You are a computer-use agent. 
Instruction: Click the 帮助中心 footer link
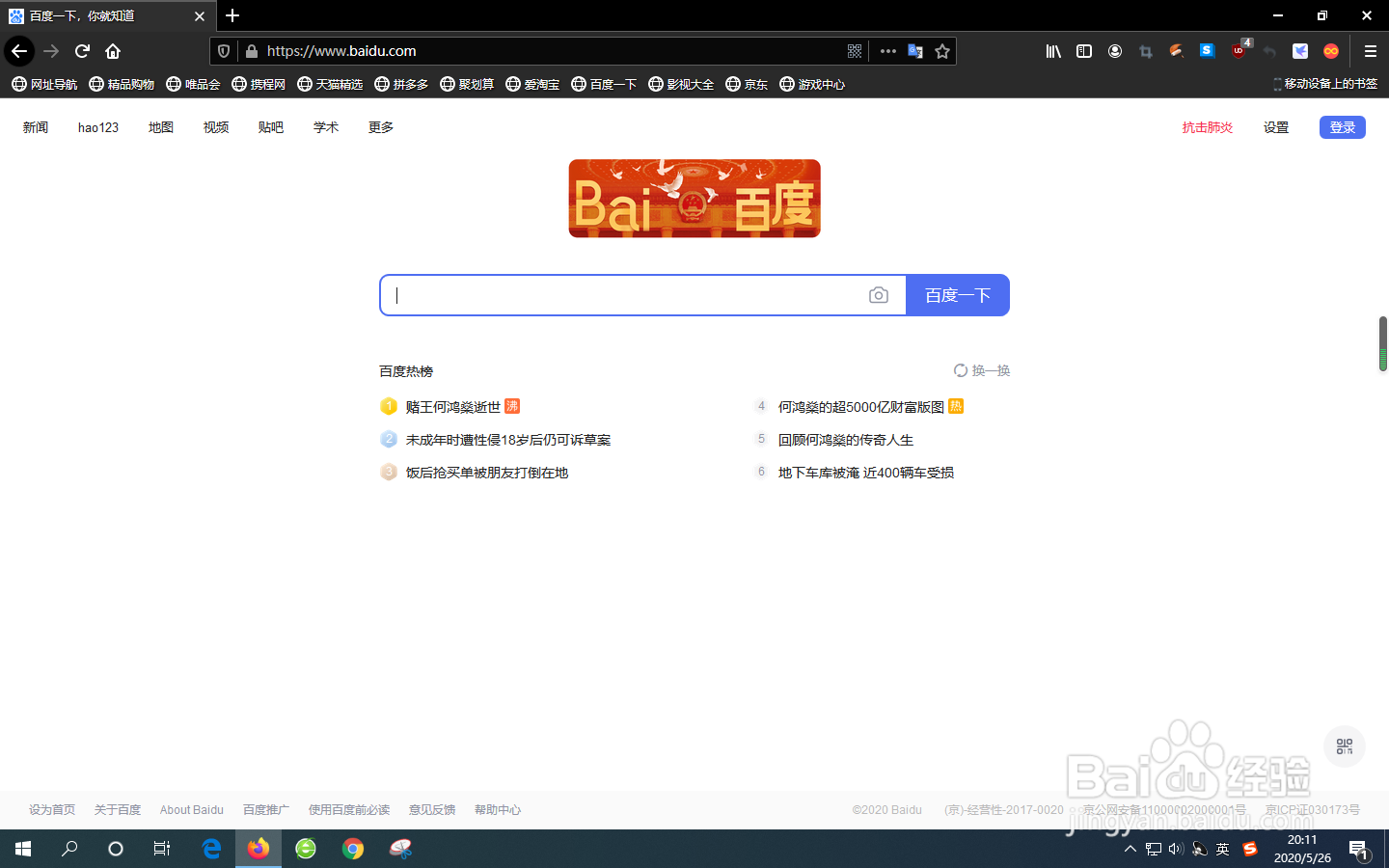click(x=498, y=810)
